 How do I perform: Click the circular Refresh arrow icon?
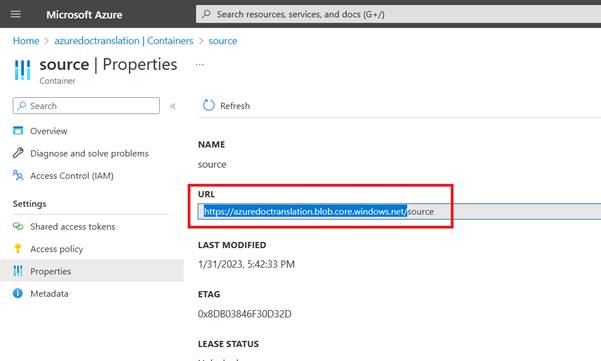(209, 105)
